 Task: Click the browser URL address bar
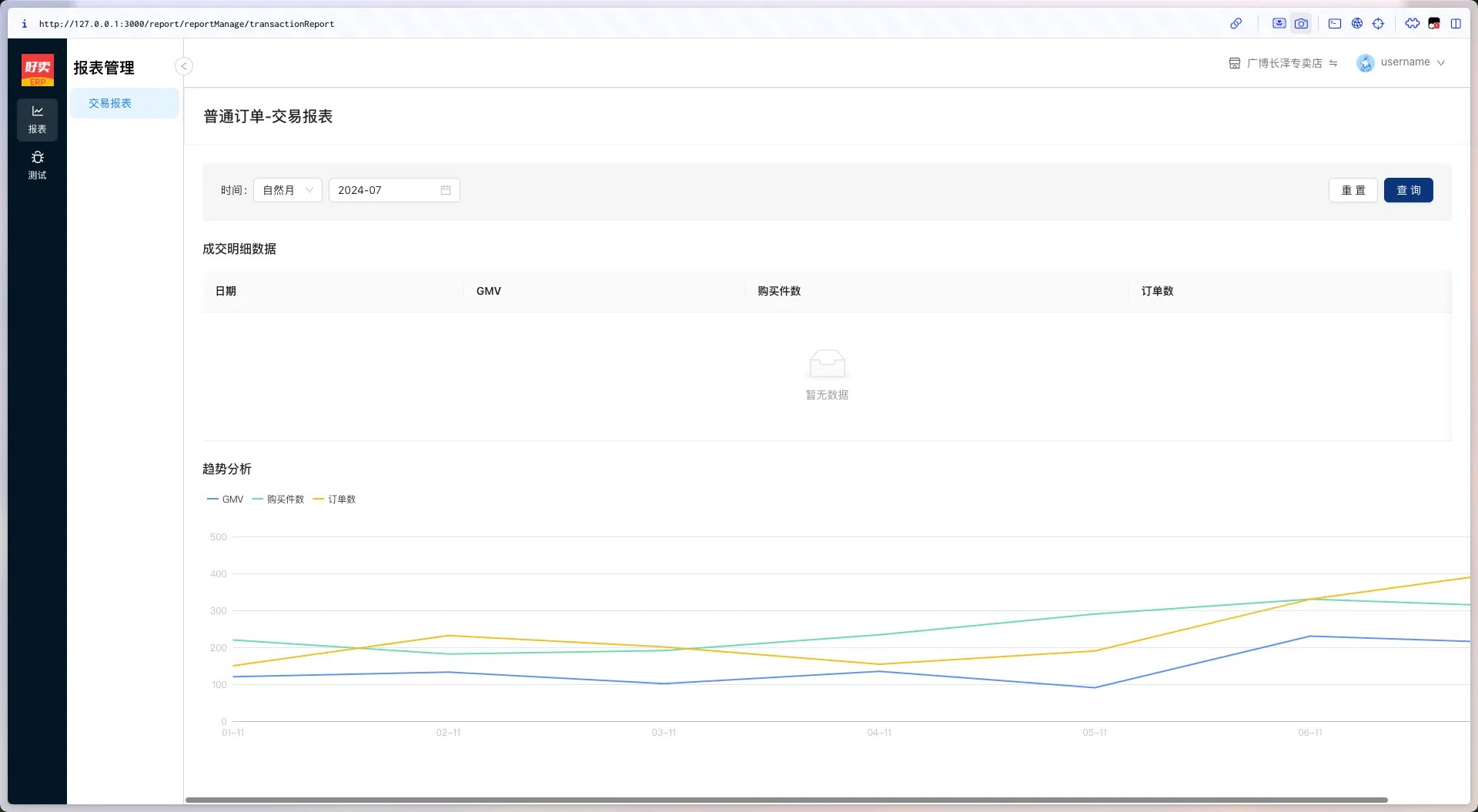(186, 24)
